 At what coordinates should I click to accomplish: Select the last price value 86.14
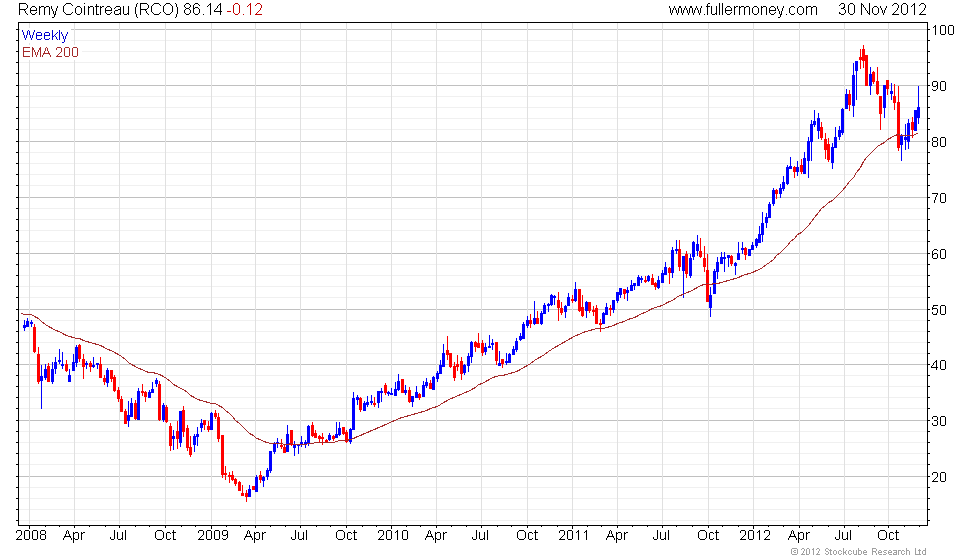click(x=202, y=9)
